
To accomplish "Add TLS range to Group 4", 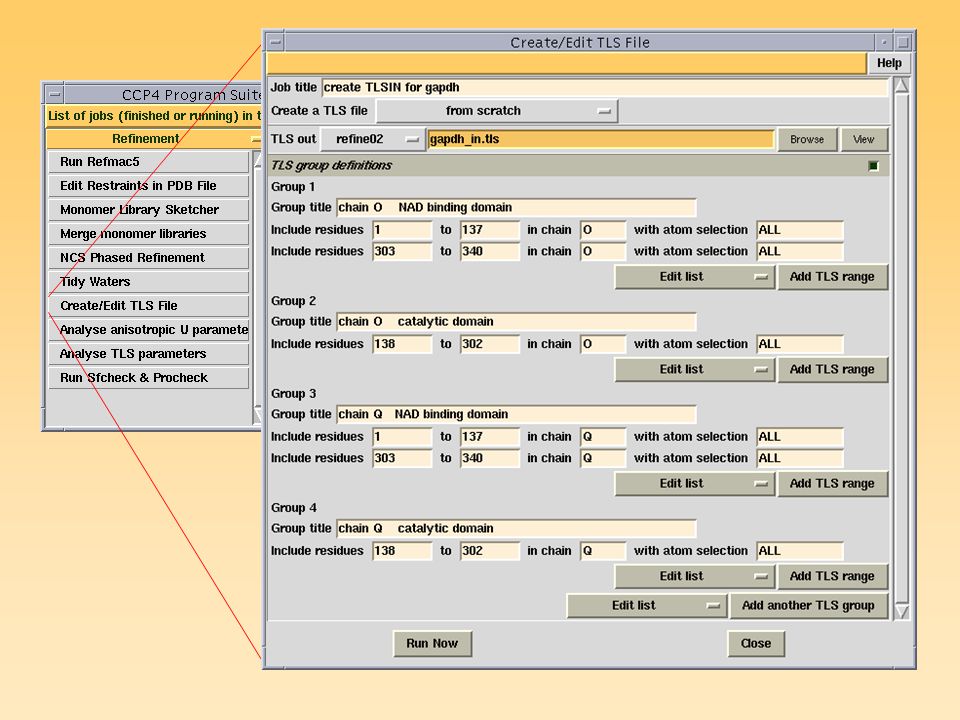I will 832,576.
